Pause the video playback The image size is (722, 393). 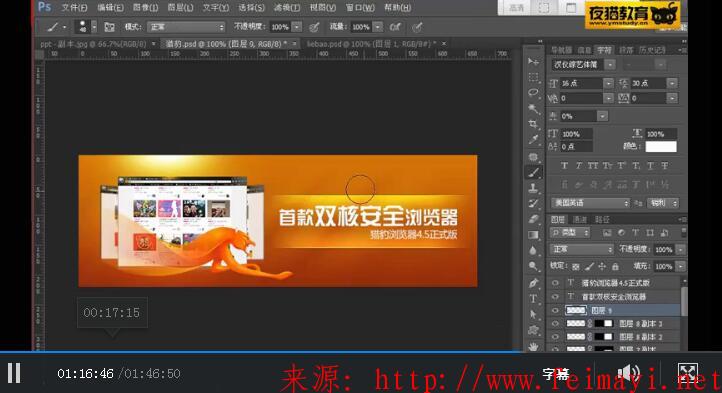pyautogui.click(x=14, y=373)
